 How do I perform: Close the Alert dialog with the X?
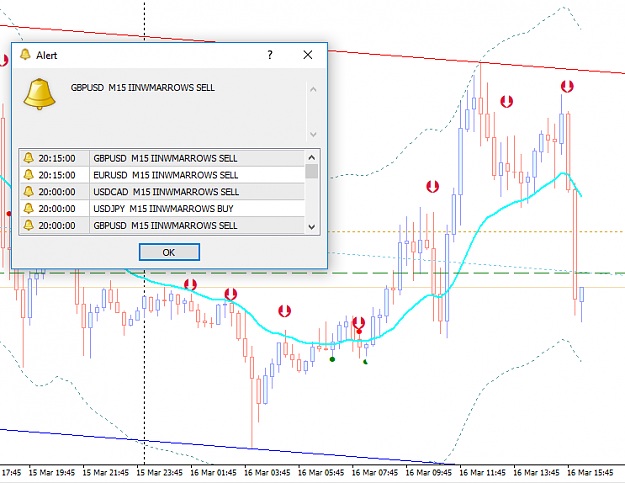(308, 55)
